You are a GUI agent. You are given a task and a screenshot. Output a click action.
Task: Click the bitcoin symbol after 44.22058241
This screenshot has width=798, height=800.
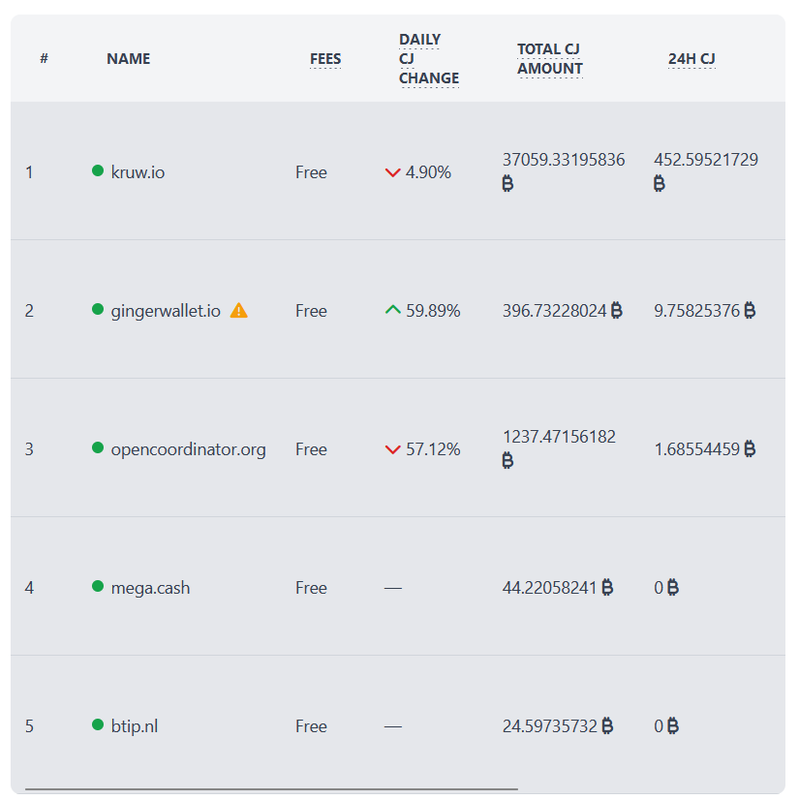pos(607,587)
